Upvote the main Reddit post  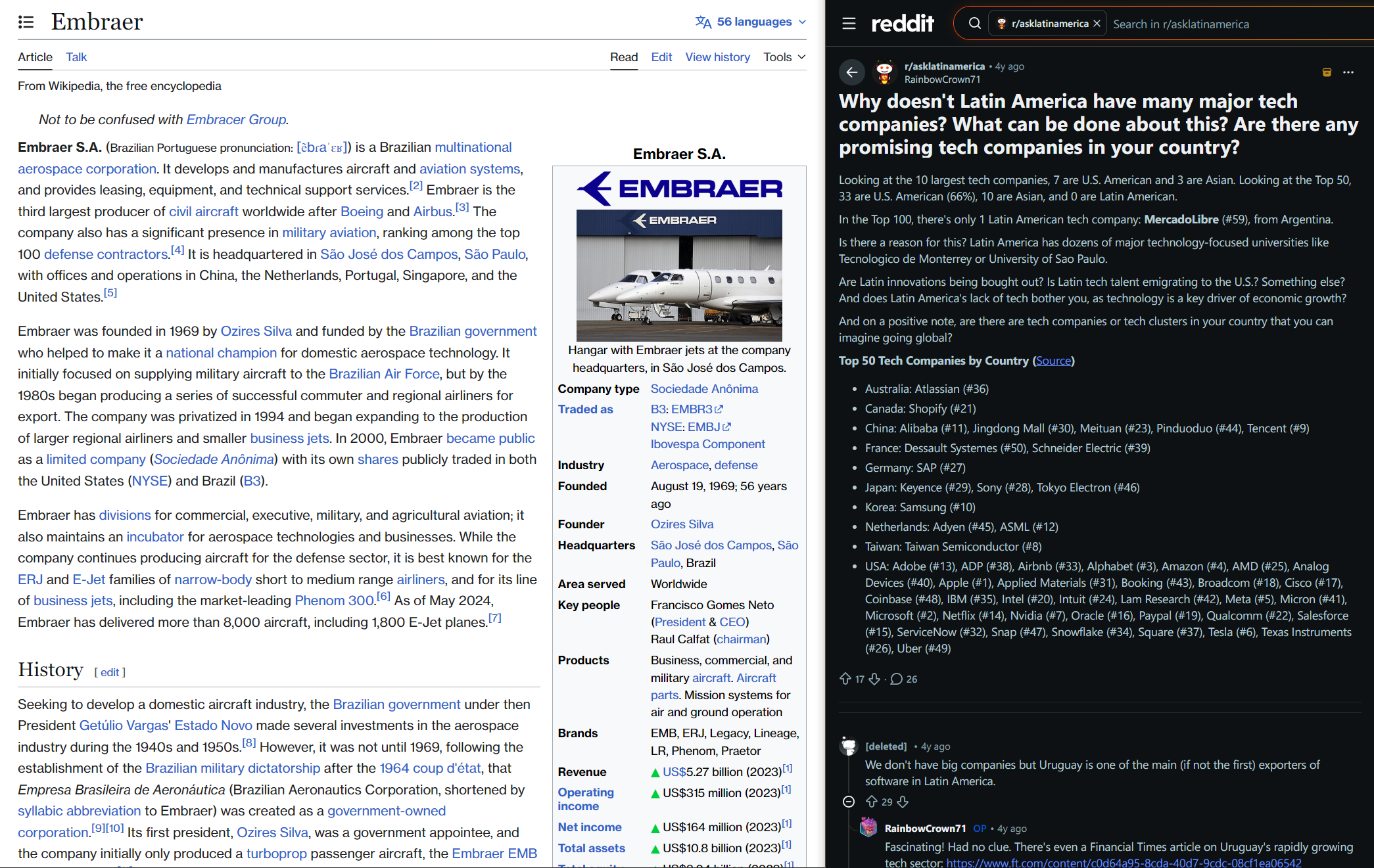click(845, 679)
